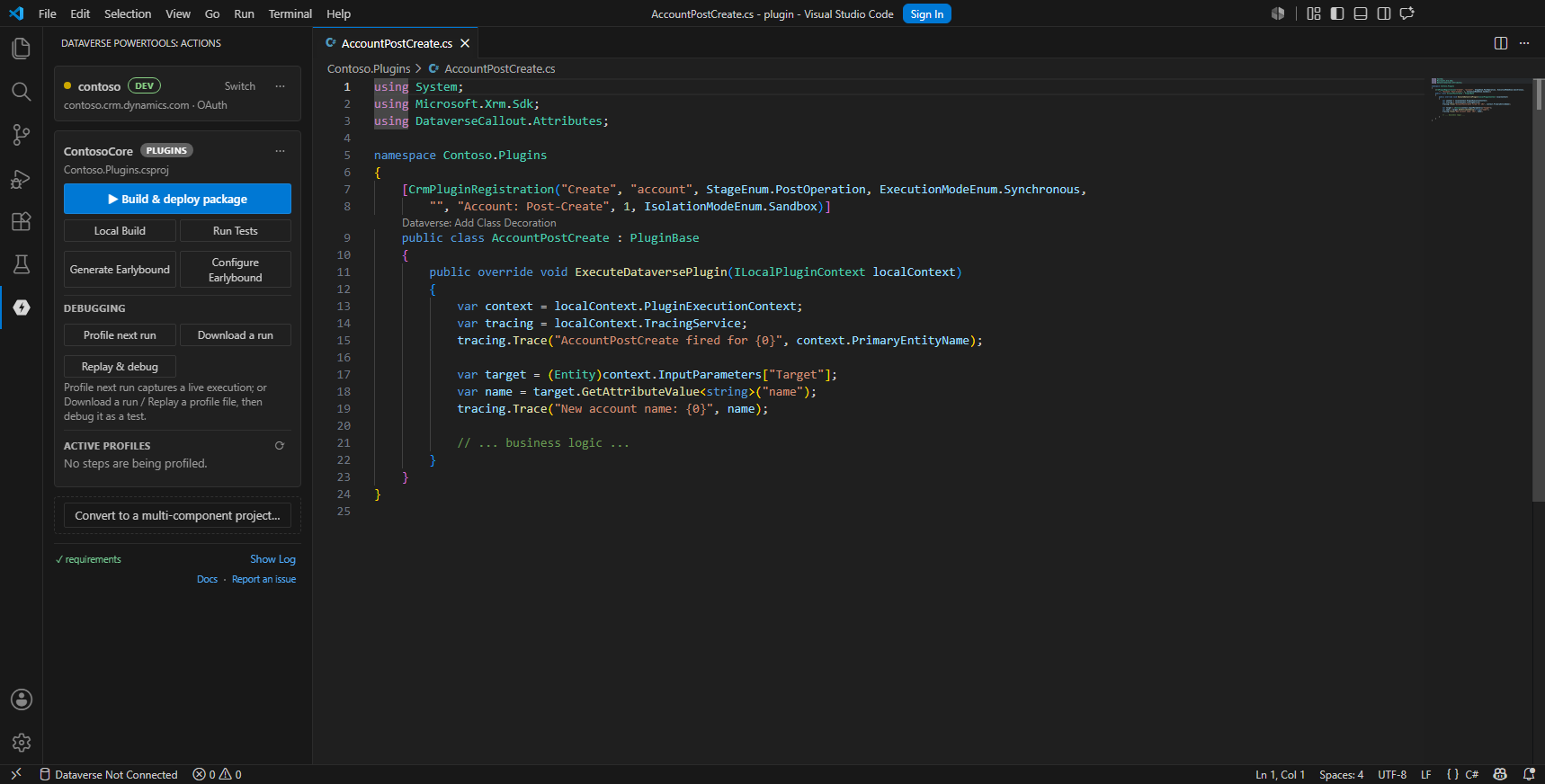Refresh the Active Profiles list

(x=280, y=446)
